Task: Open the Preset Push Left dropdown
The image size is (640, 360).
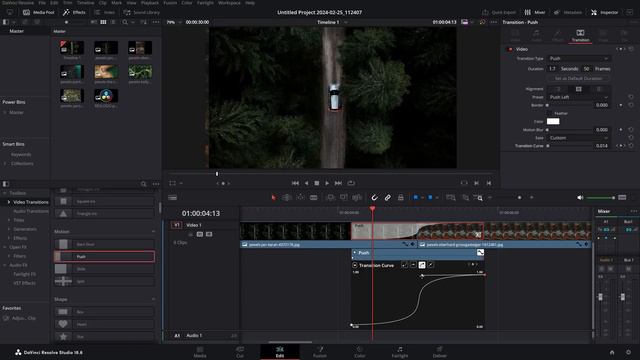Action: coord(578,97)
